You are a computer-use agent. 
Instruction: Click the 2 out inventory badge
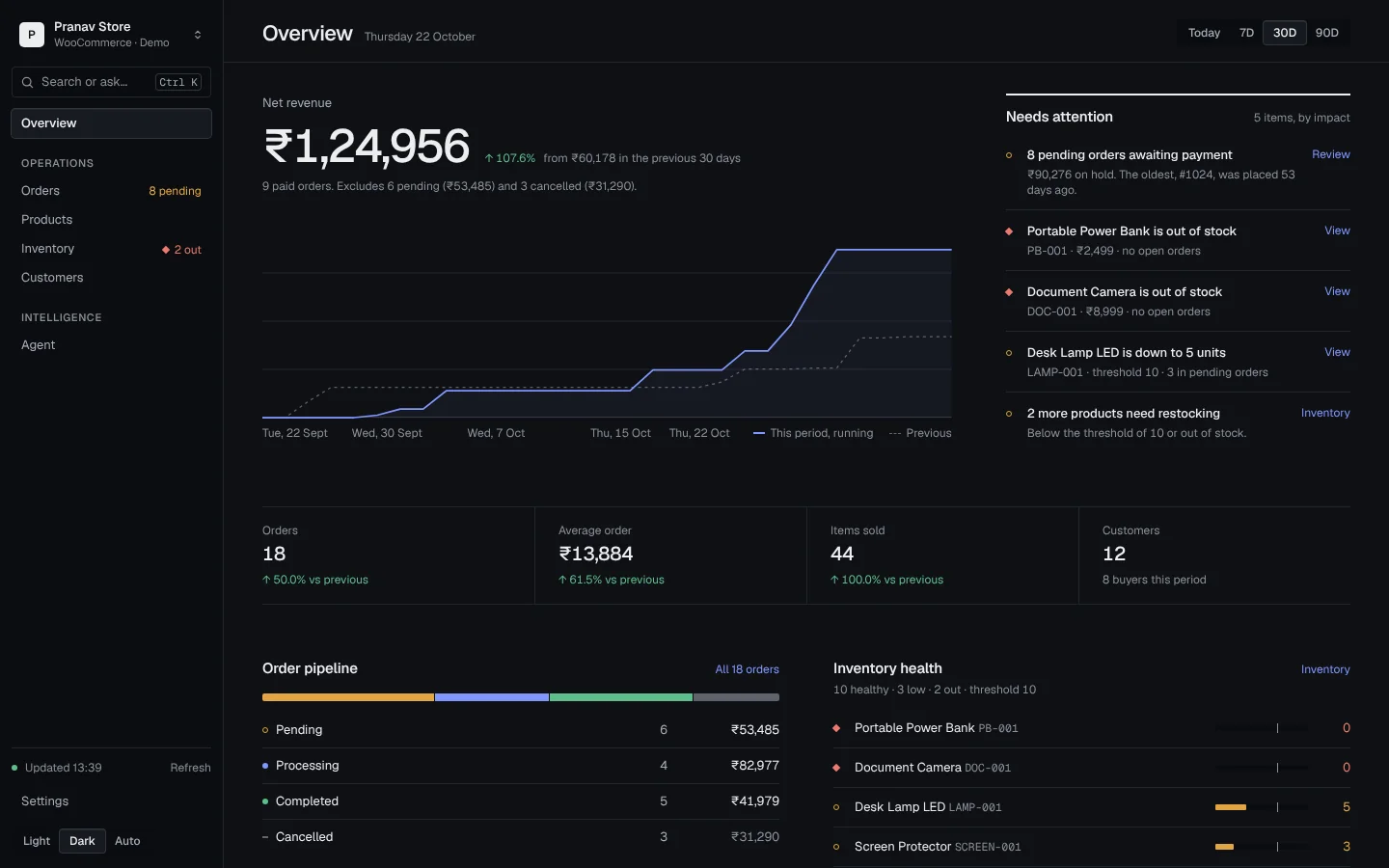181,250
